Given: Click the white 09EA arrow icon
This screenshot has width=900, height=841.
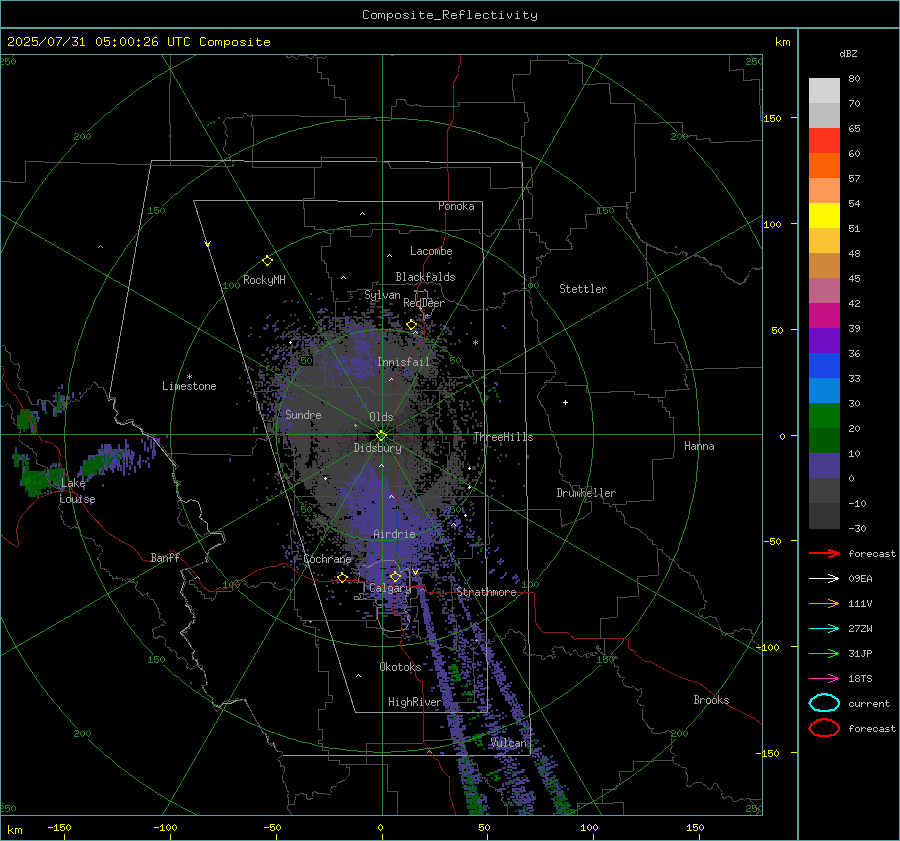Looking at the screenshot, I should [824, 578].
